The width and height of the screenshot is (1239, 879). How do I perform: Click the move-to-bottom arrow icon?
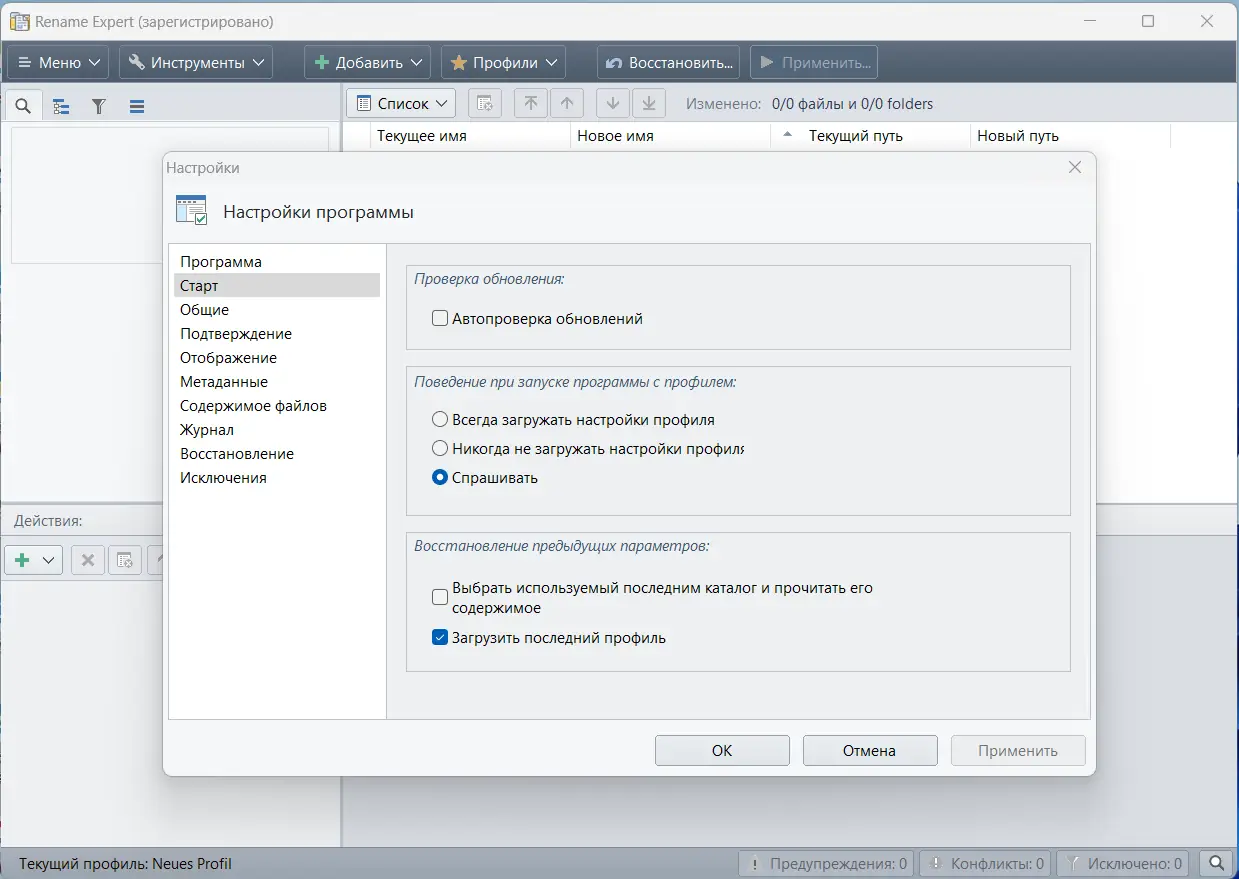(649, 104)
